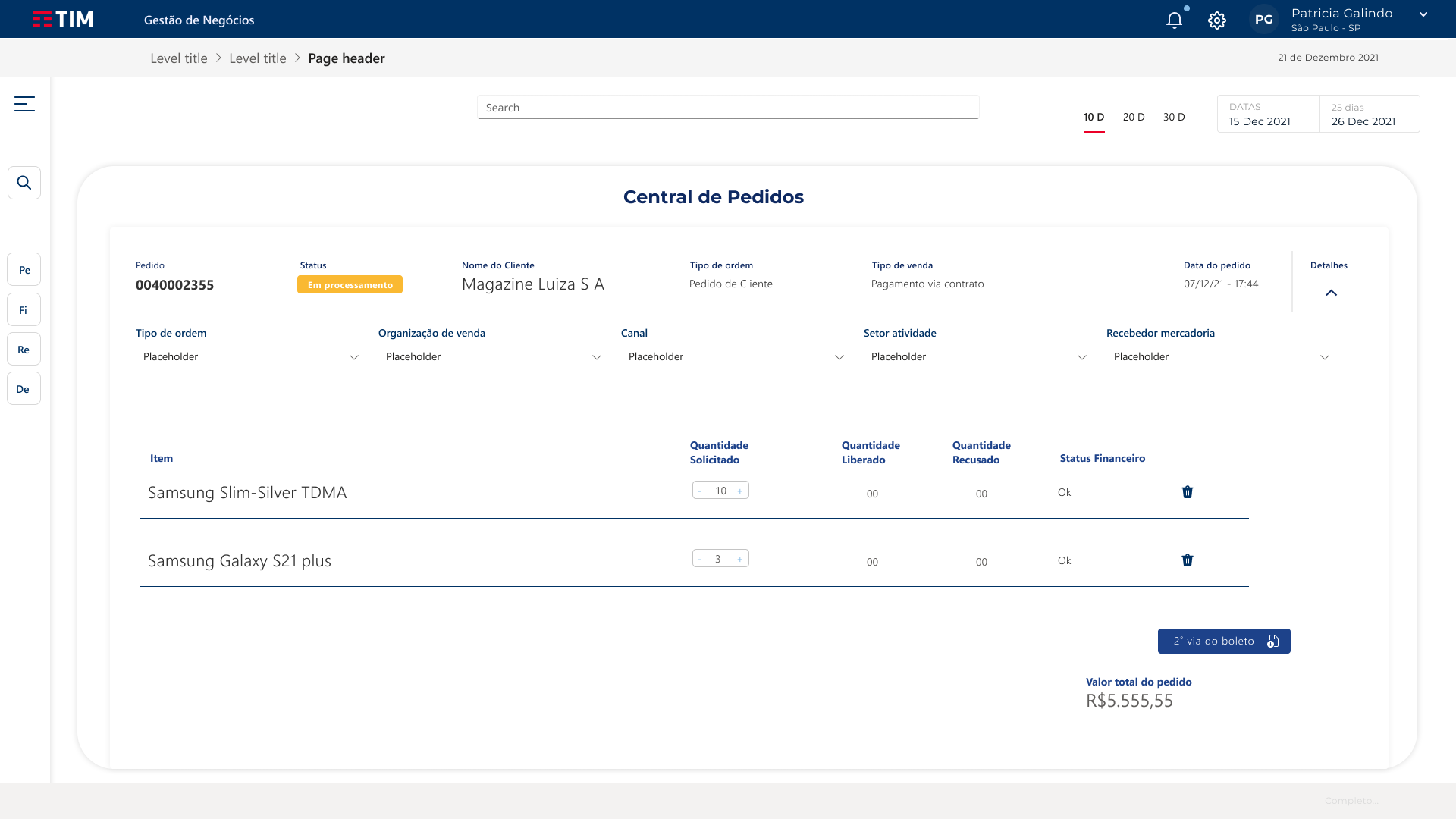The image size is (1456, 819).
Task: Open the notifications bell
Action: click(x=1174, y=20)
